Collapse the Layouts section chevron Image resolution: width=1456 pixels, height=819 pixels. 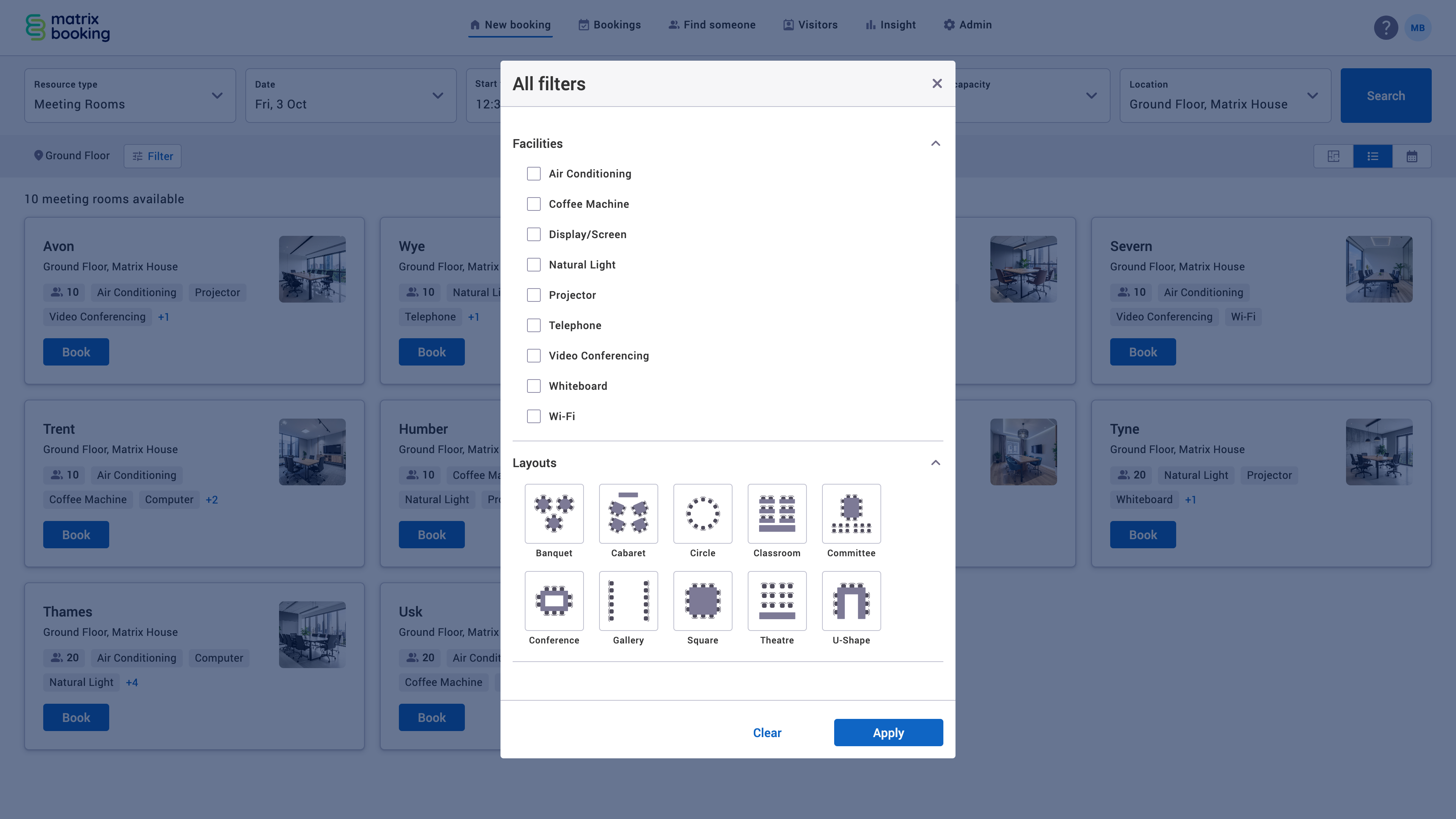[935, 463]
